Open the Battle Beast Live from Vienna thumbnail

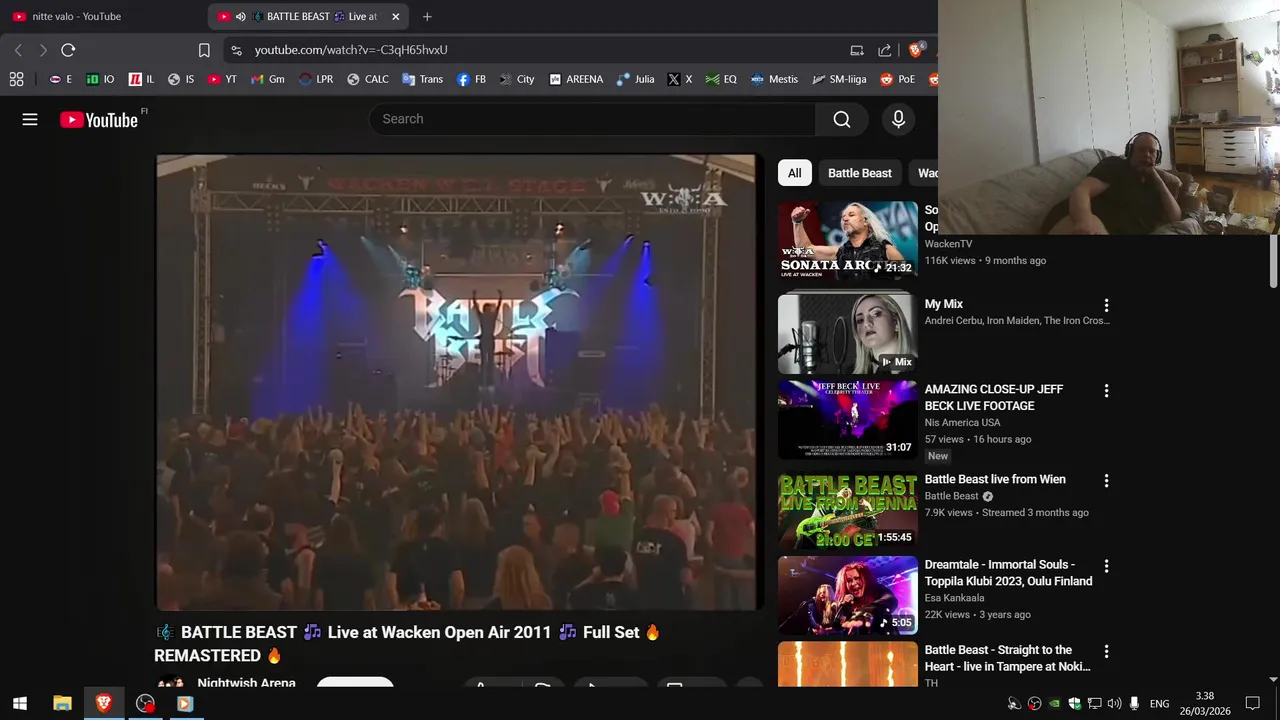coord(848,510)
